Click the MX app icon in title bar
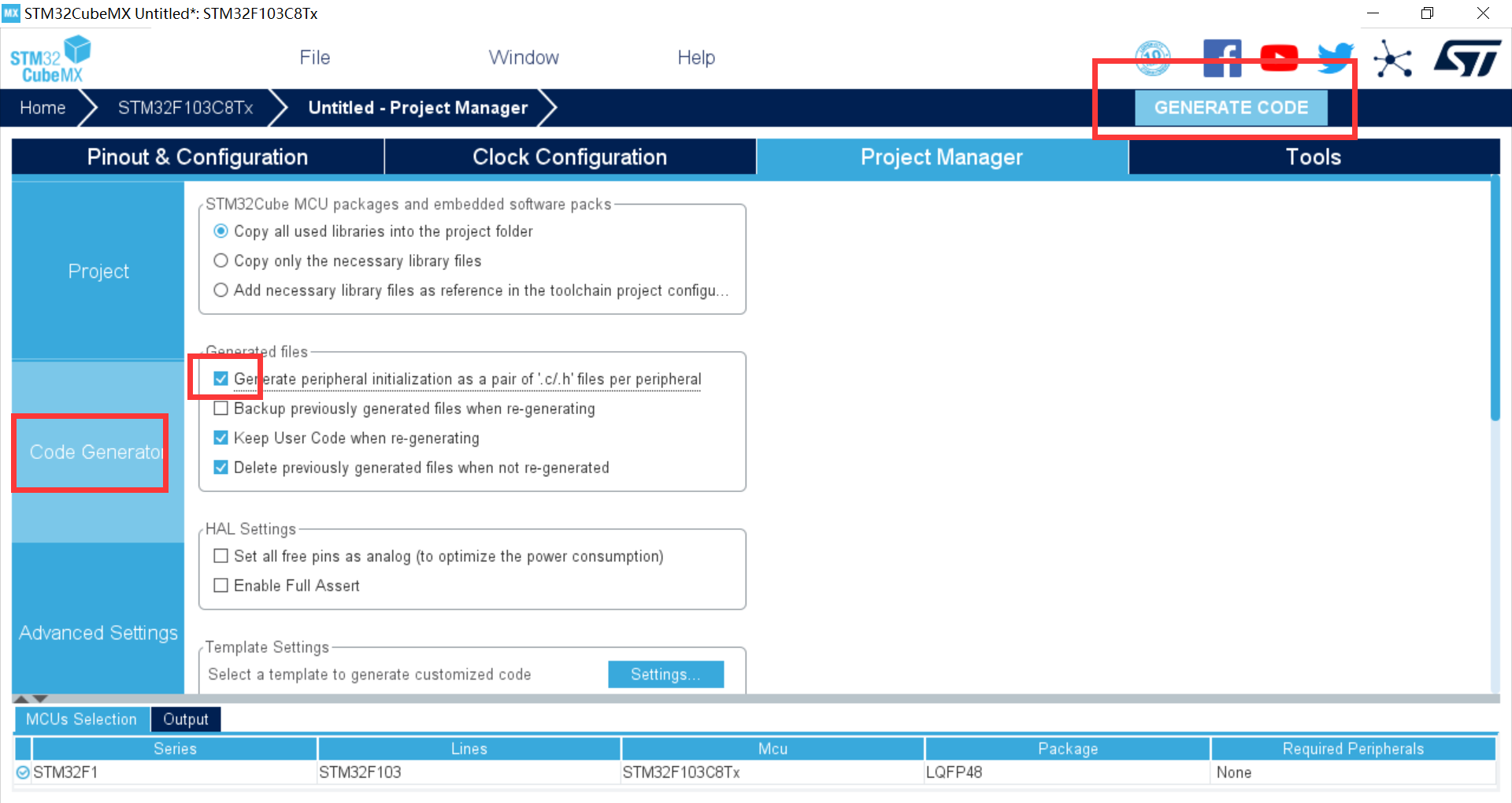1512x803 pixels. click(11, 13)
